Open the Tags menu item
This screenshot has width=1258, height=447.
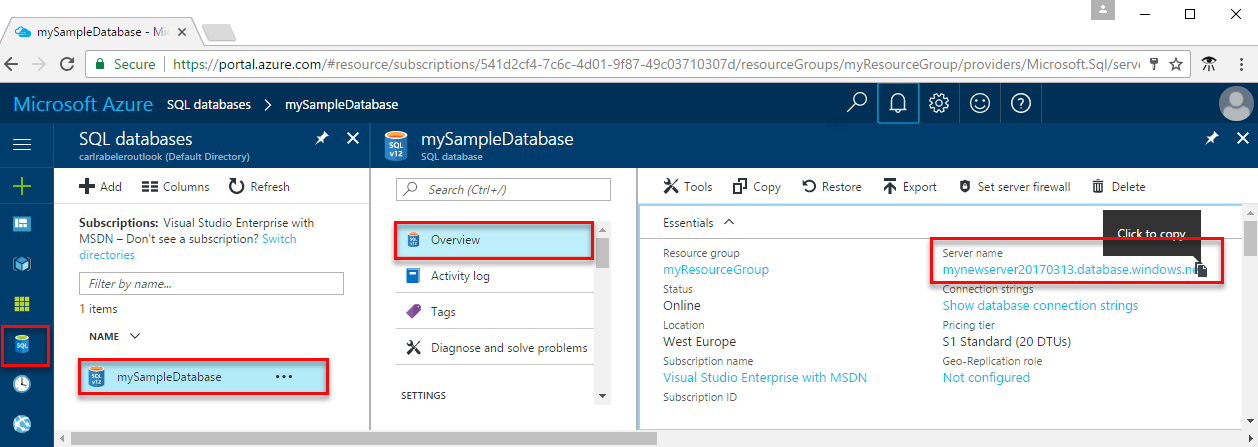coord(443,312)
